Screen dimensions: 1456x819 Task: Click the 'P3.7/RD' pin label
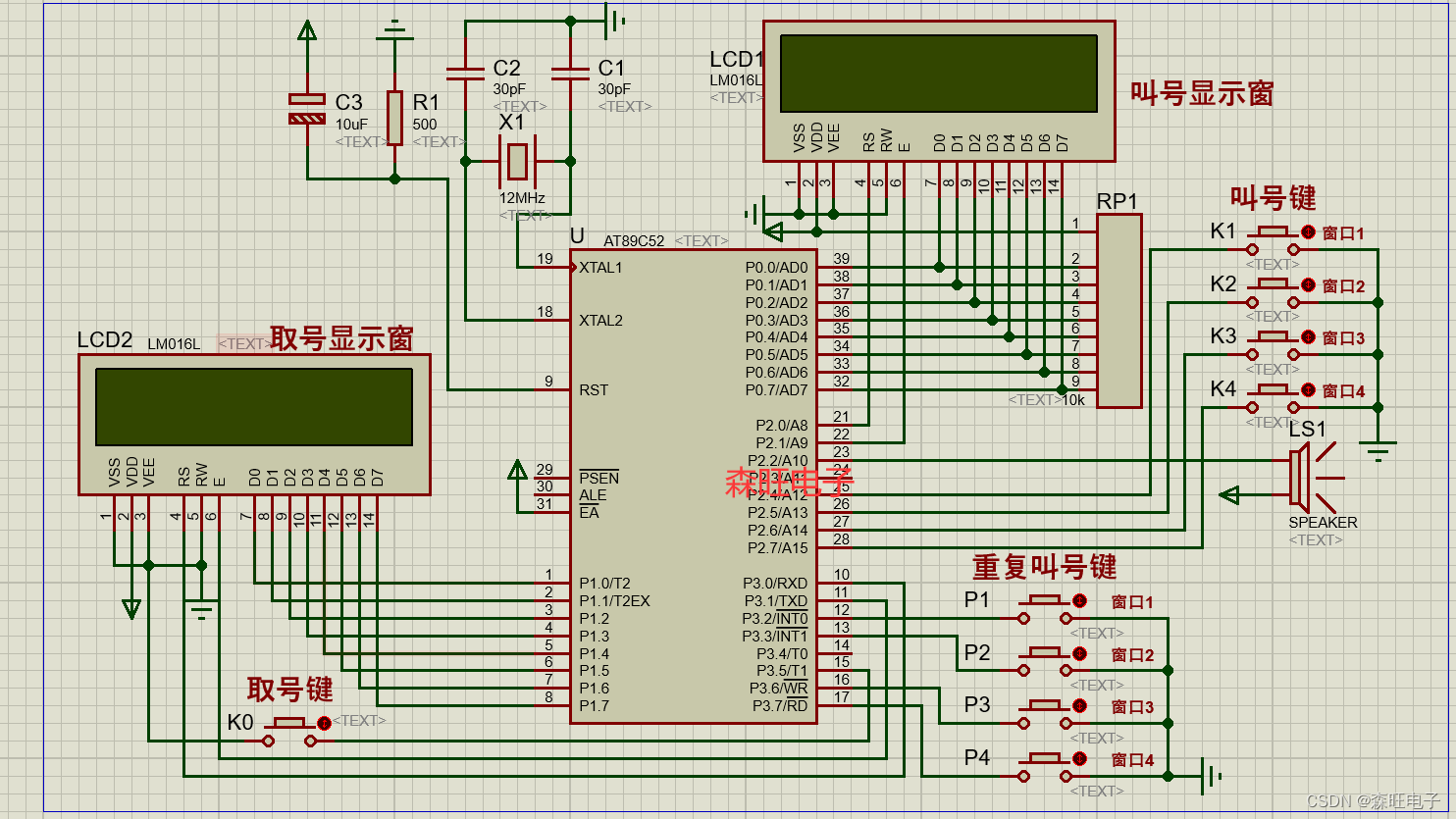pyautogui.click(x=780, y=706)
